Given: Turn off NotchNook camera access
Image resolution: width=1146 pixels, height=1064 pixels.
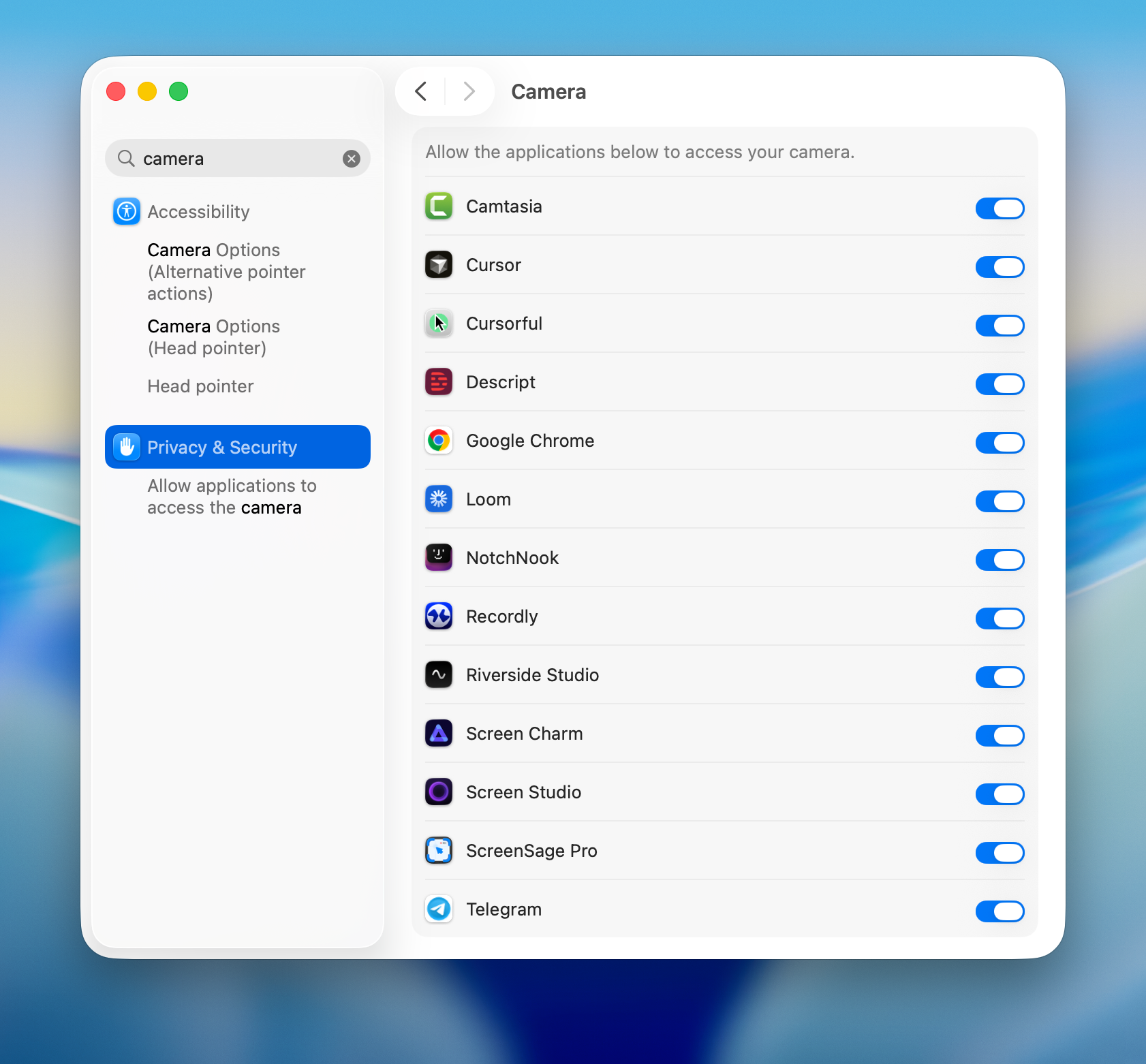Looking at the screenshot, I should tap(1000, 560).
